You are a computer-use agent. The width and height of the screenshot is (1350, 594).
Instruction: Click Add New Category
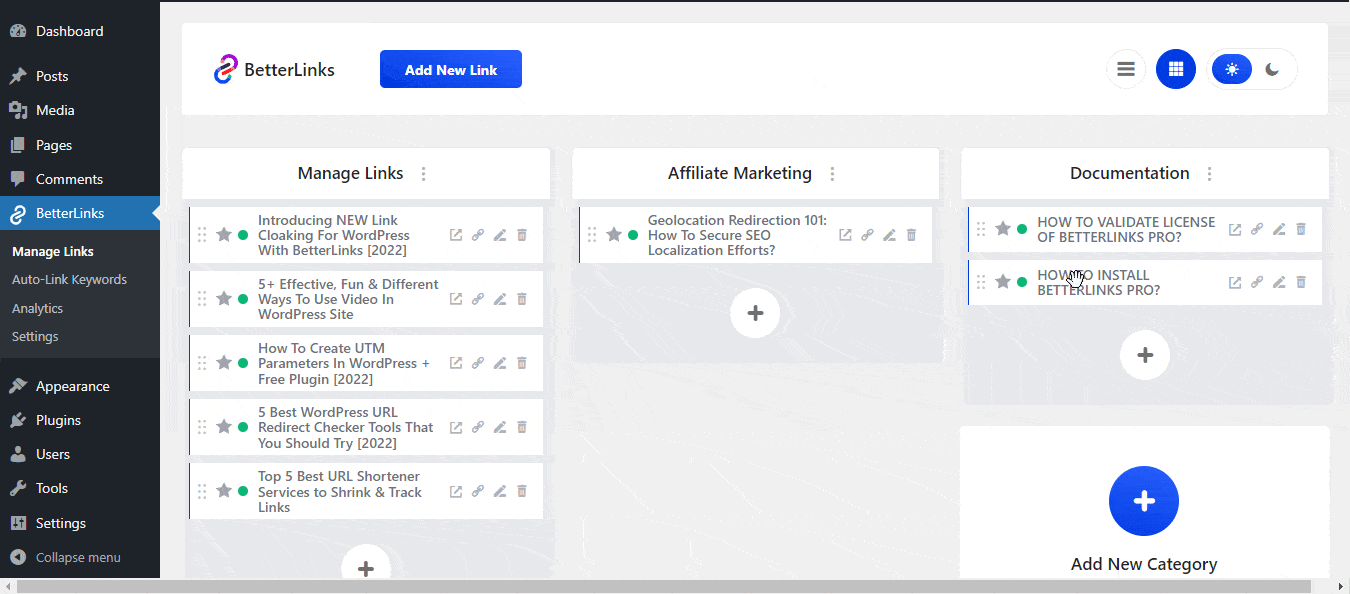(x=1143, y=501)
